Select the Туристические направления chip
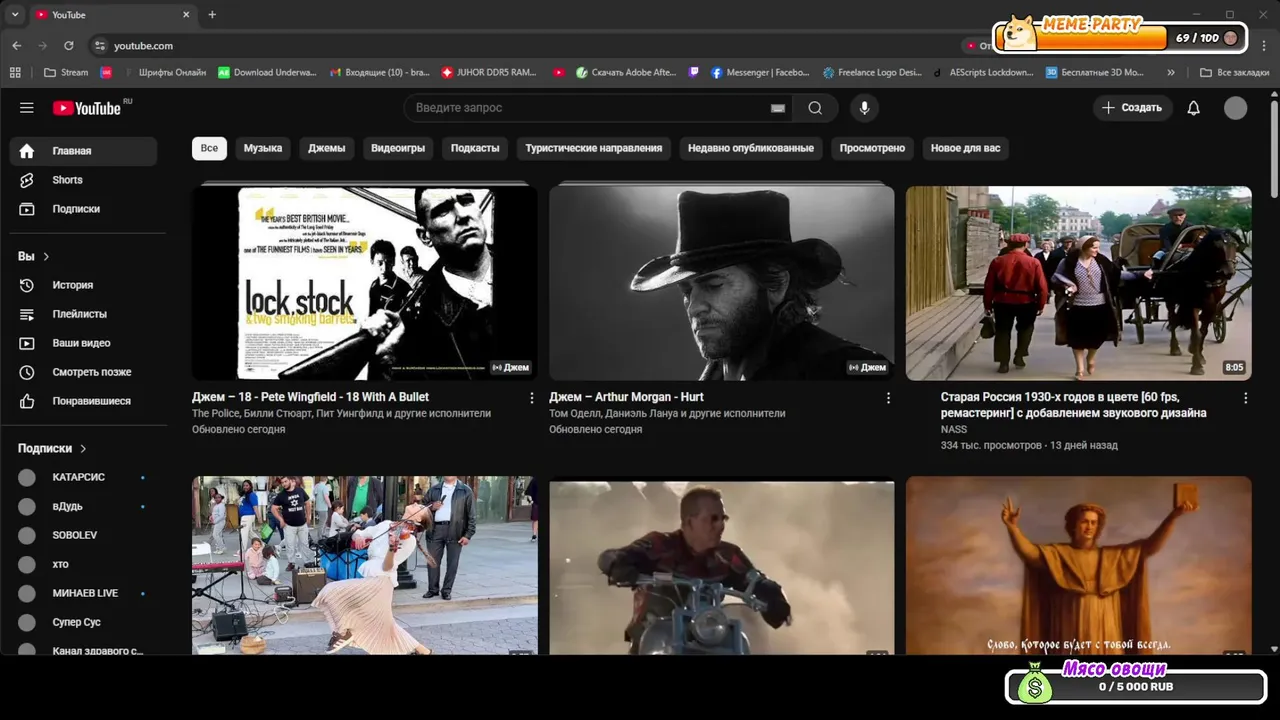The image size is (1280, 720). coord(594,148)
